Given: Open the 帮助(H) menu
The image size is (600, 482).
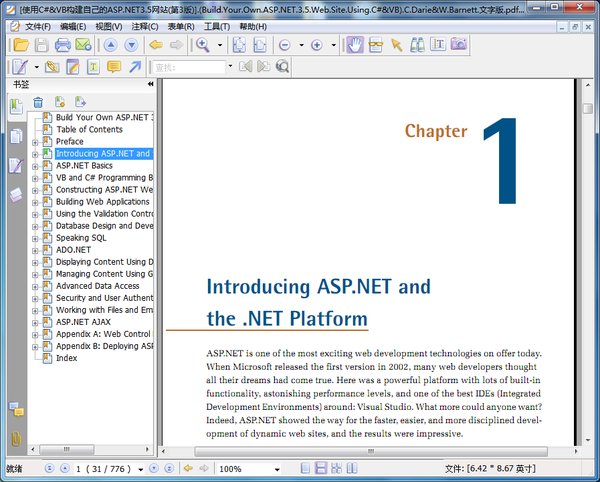Looking at the screenshot, I should point(253,27).
